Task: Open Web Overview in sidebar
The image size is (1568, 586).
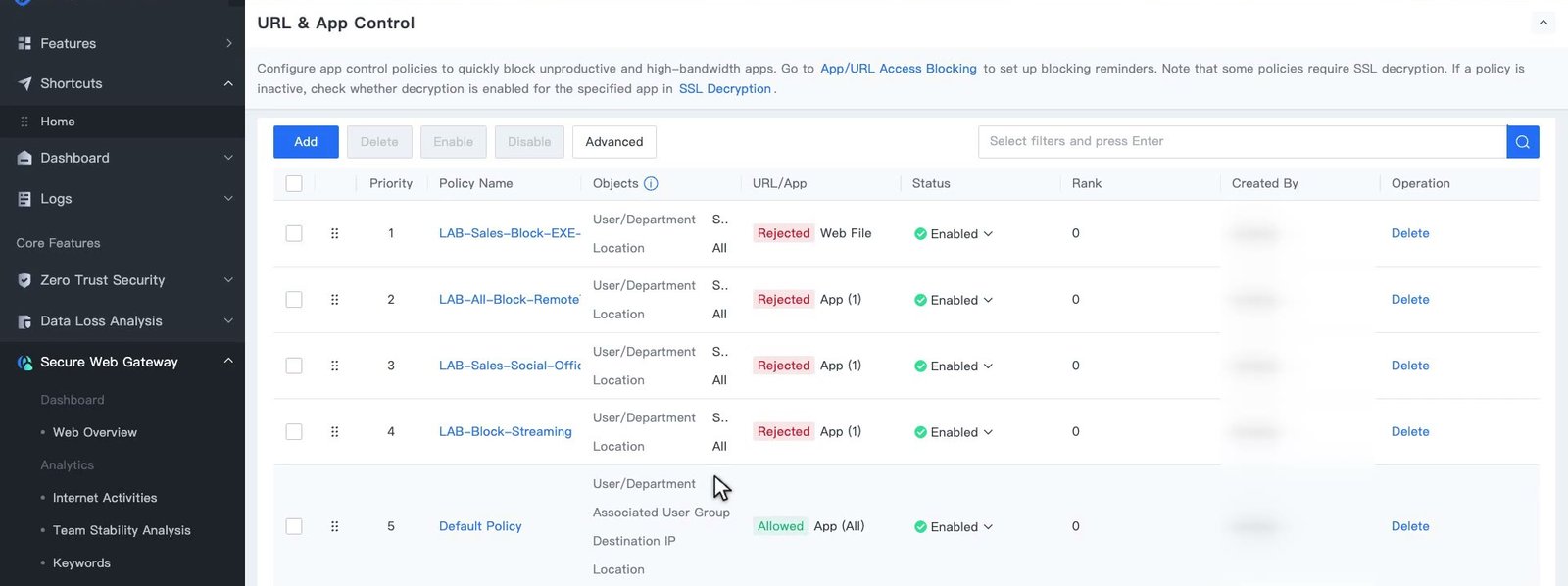Action: pos(95,433)
